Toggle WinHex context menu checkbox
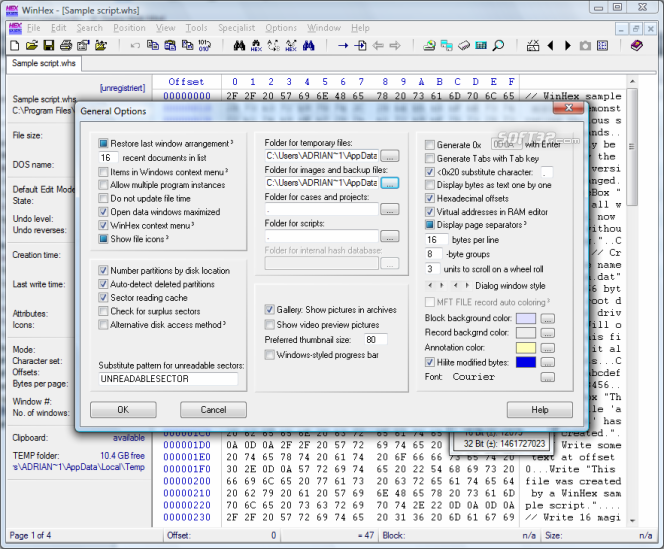Viewport: 664px width, 549px height. [x=103, y=225]
